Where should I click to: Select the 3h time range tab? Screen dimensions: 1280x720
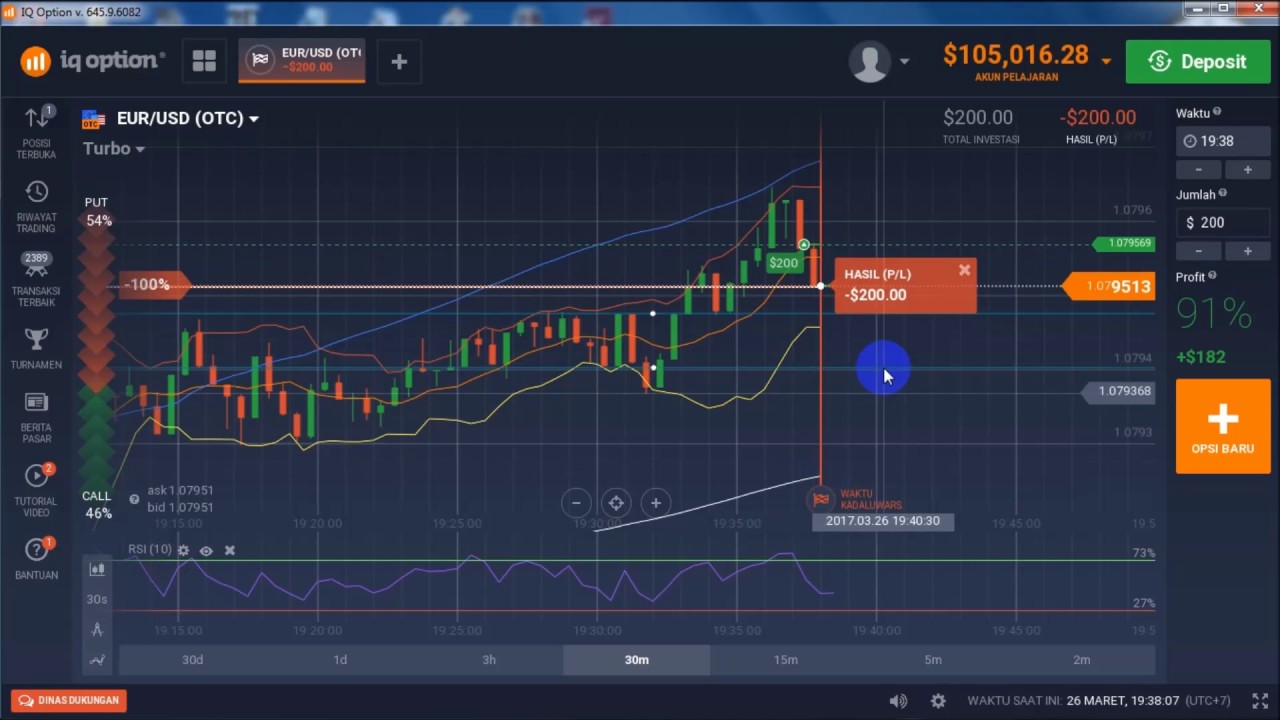489,660
